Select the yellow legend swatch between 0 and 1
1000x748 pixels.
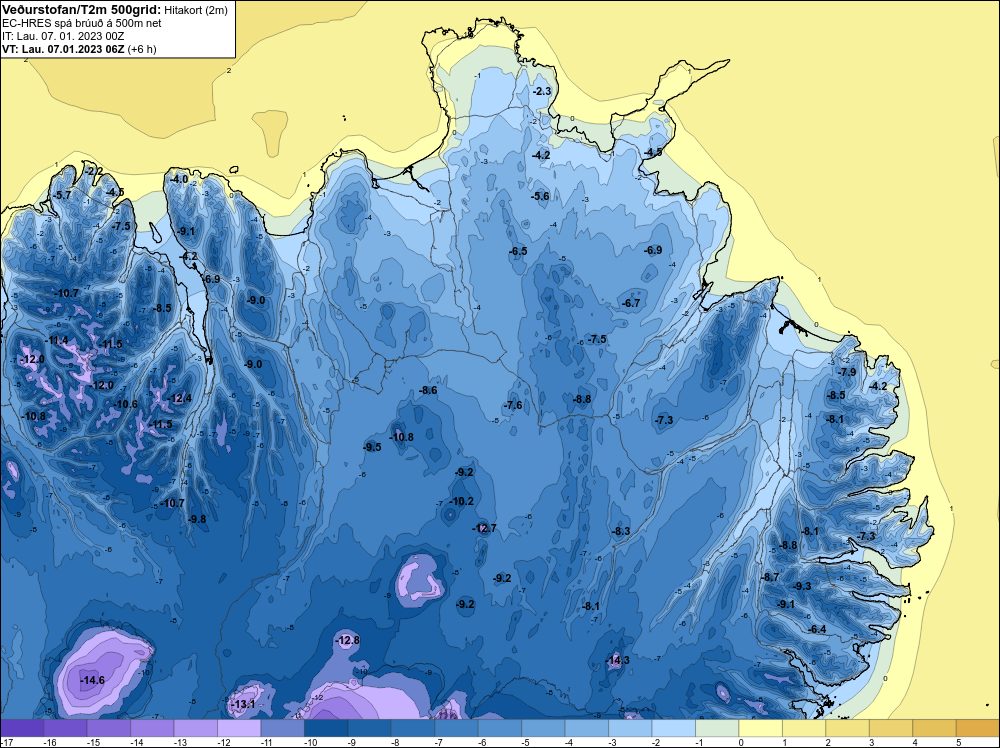(760, 728)
